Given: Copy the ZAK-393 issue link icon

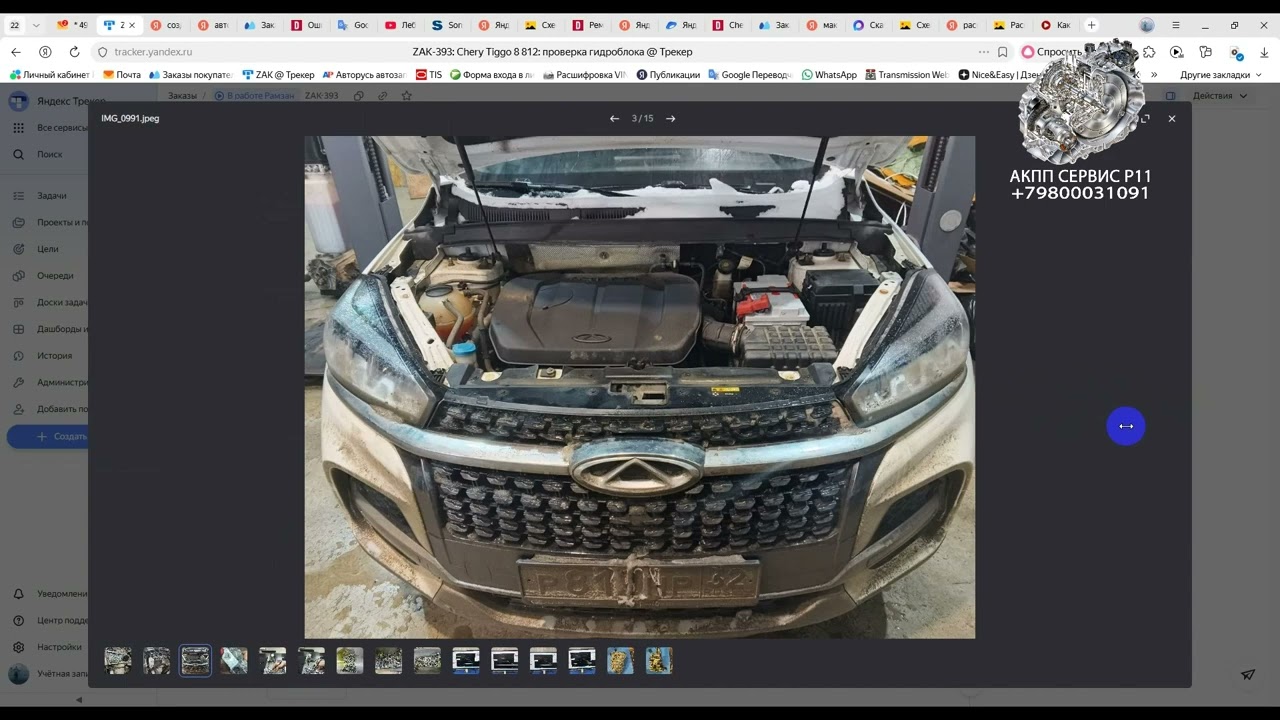Looking at the screenshot, I should [382, 96].
